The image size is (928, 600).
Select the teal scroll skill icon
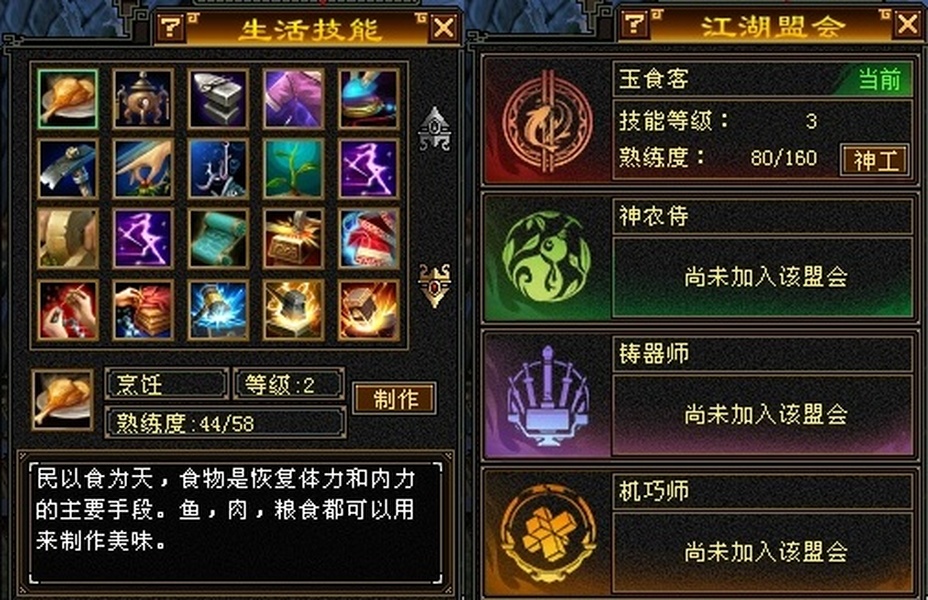pos(218,238)
